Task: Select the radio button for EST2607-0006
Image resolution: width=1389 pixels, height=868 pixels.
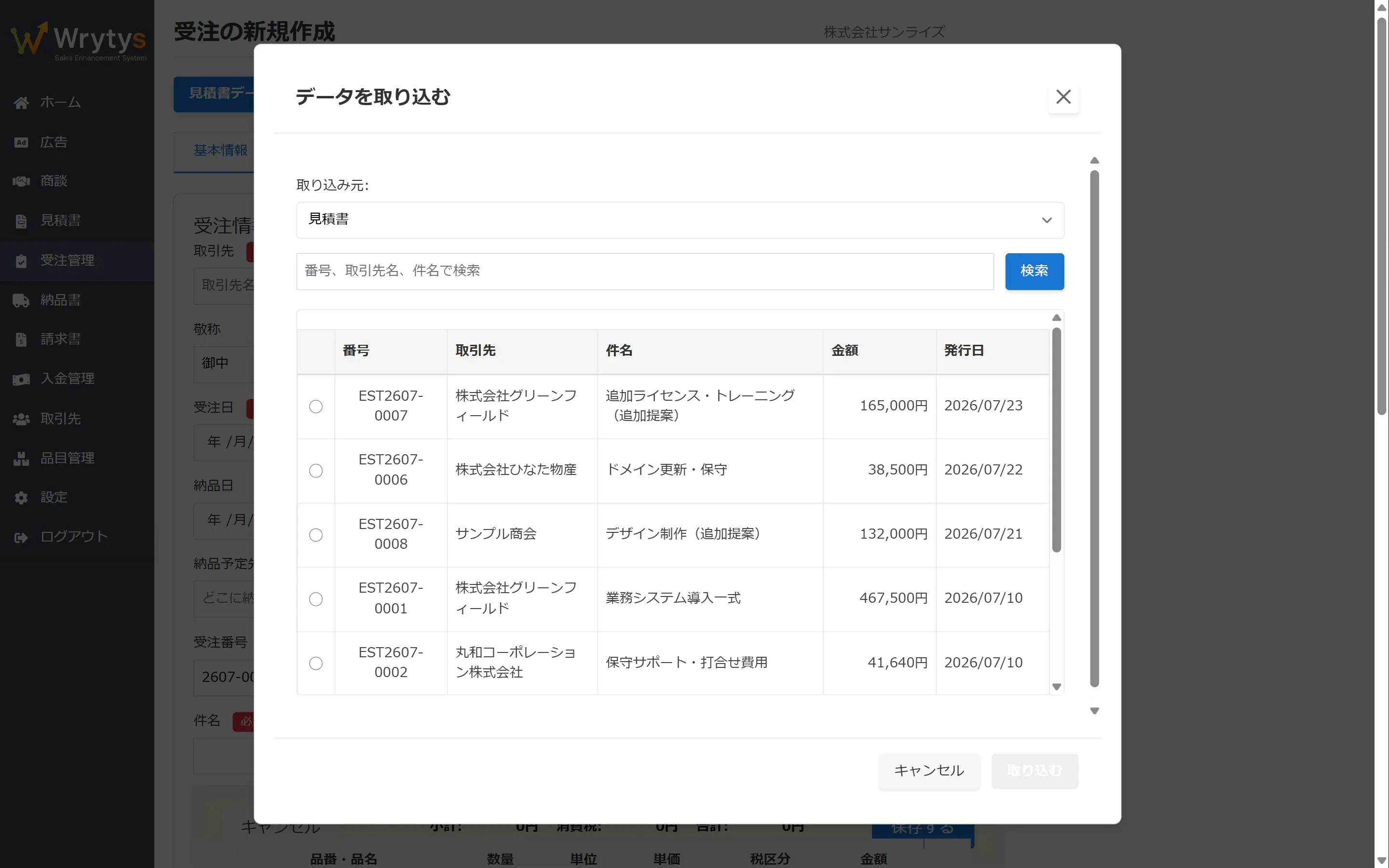Action: coord(316,471)
